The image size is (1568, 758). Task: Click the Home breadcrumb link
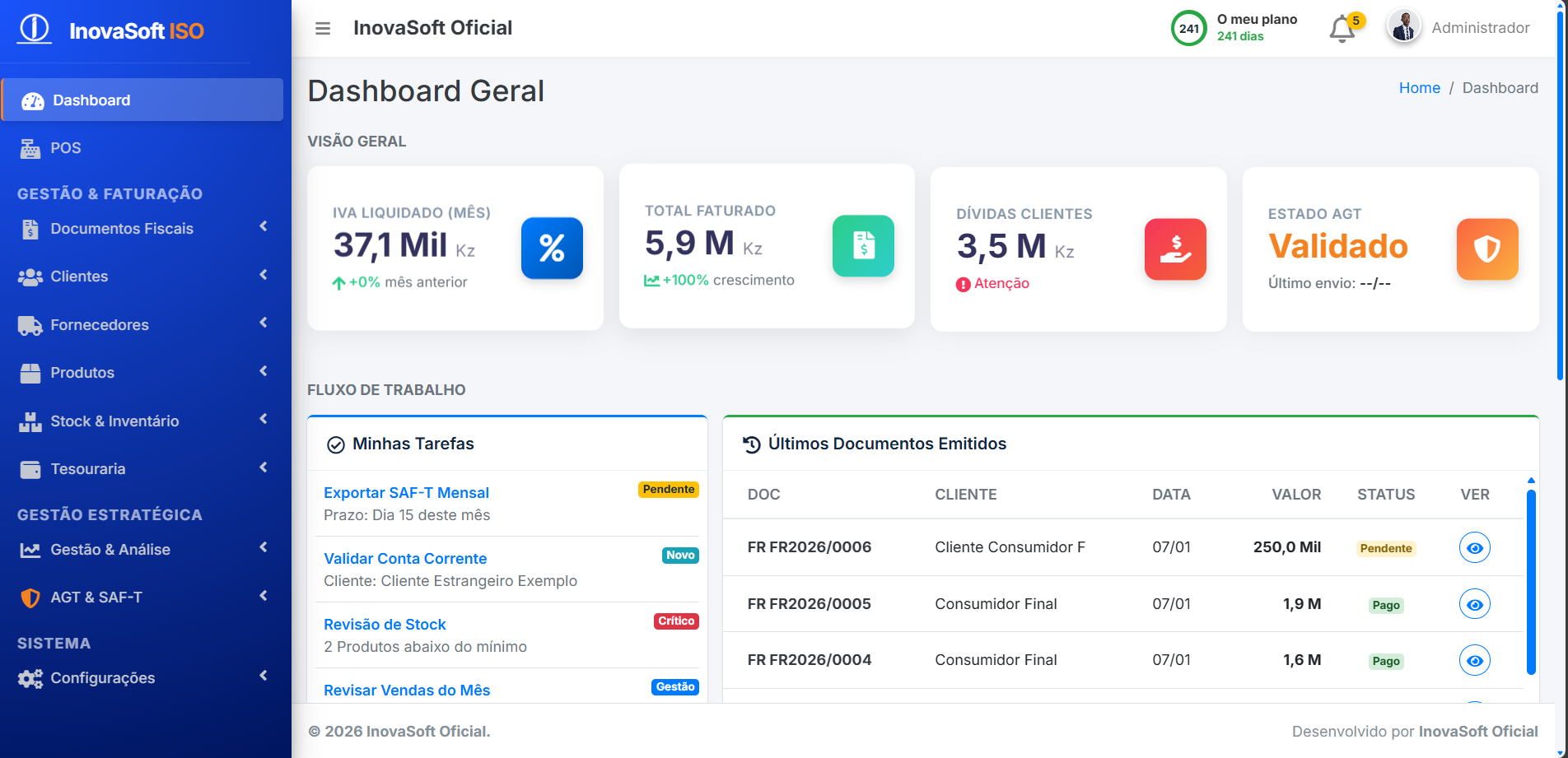coord(1419,88)
